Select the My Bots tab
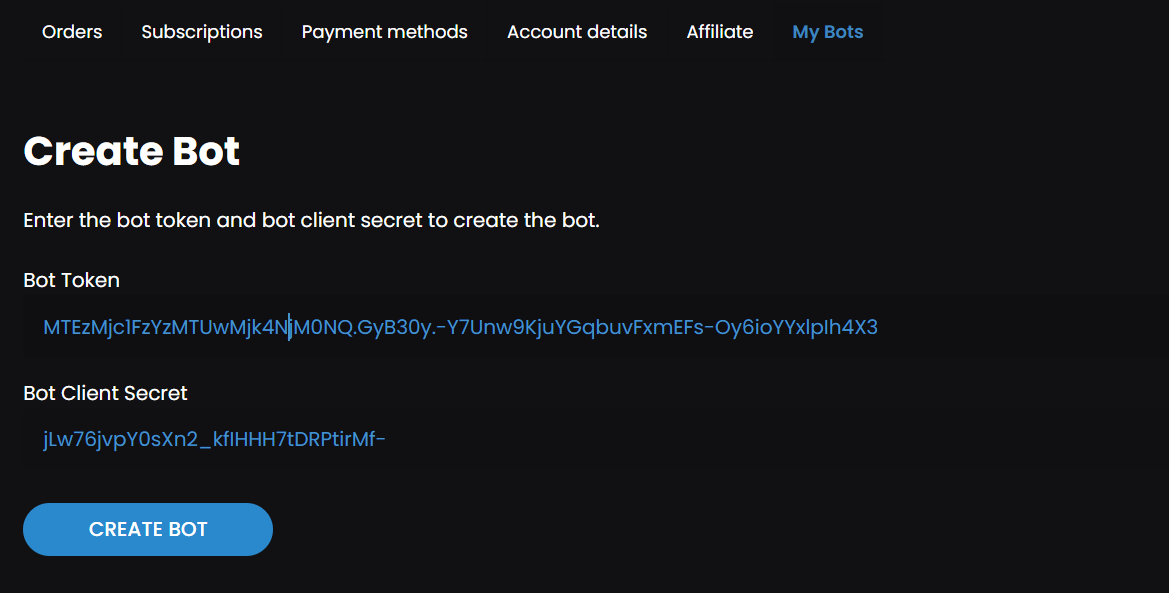Viewport: 1169px width, 593px height. tap(828, 32)
